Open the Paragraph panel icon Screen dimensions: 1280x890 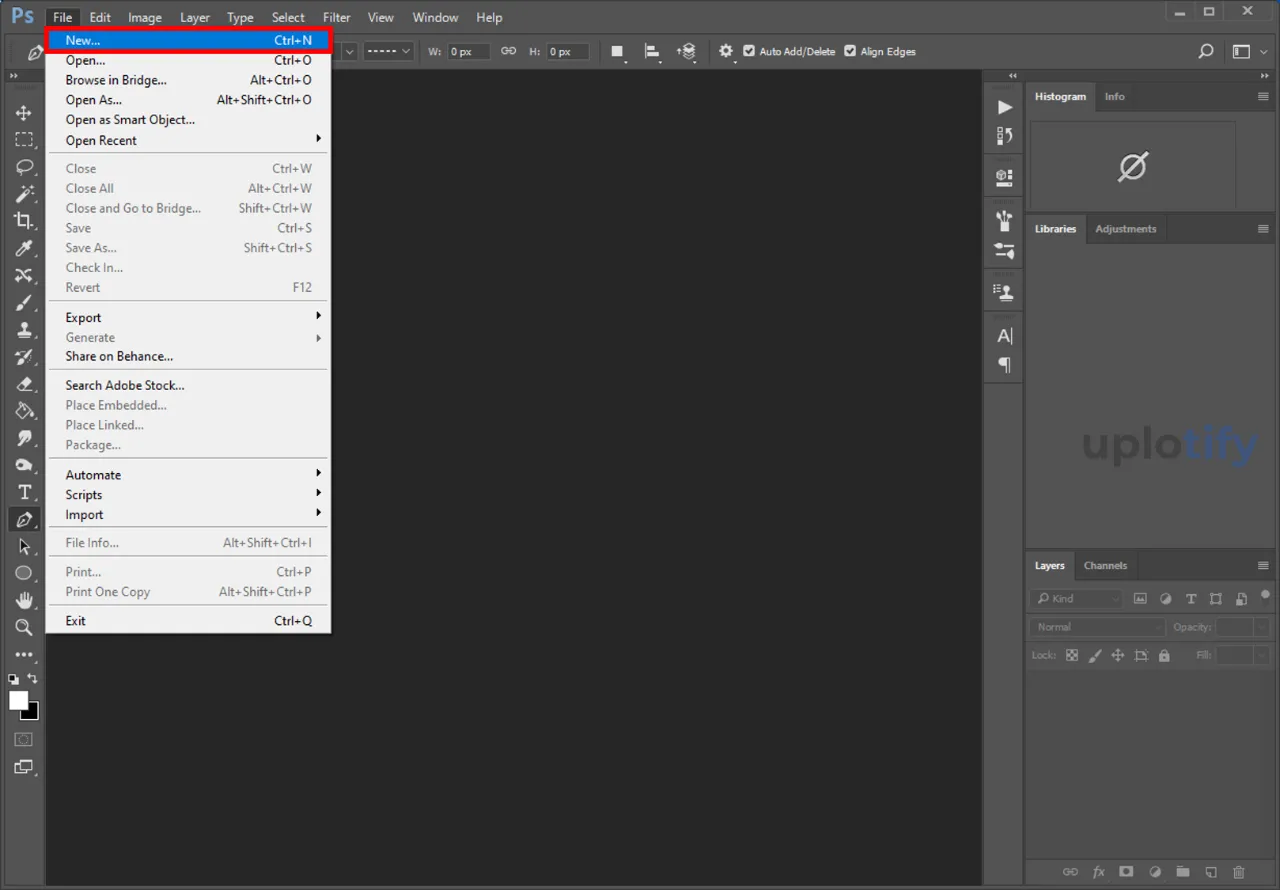click(1005, 365)
